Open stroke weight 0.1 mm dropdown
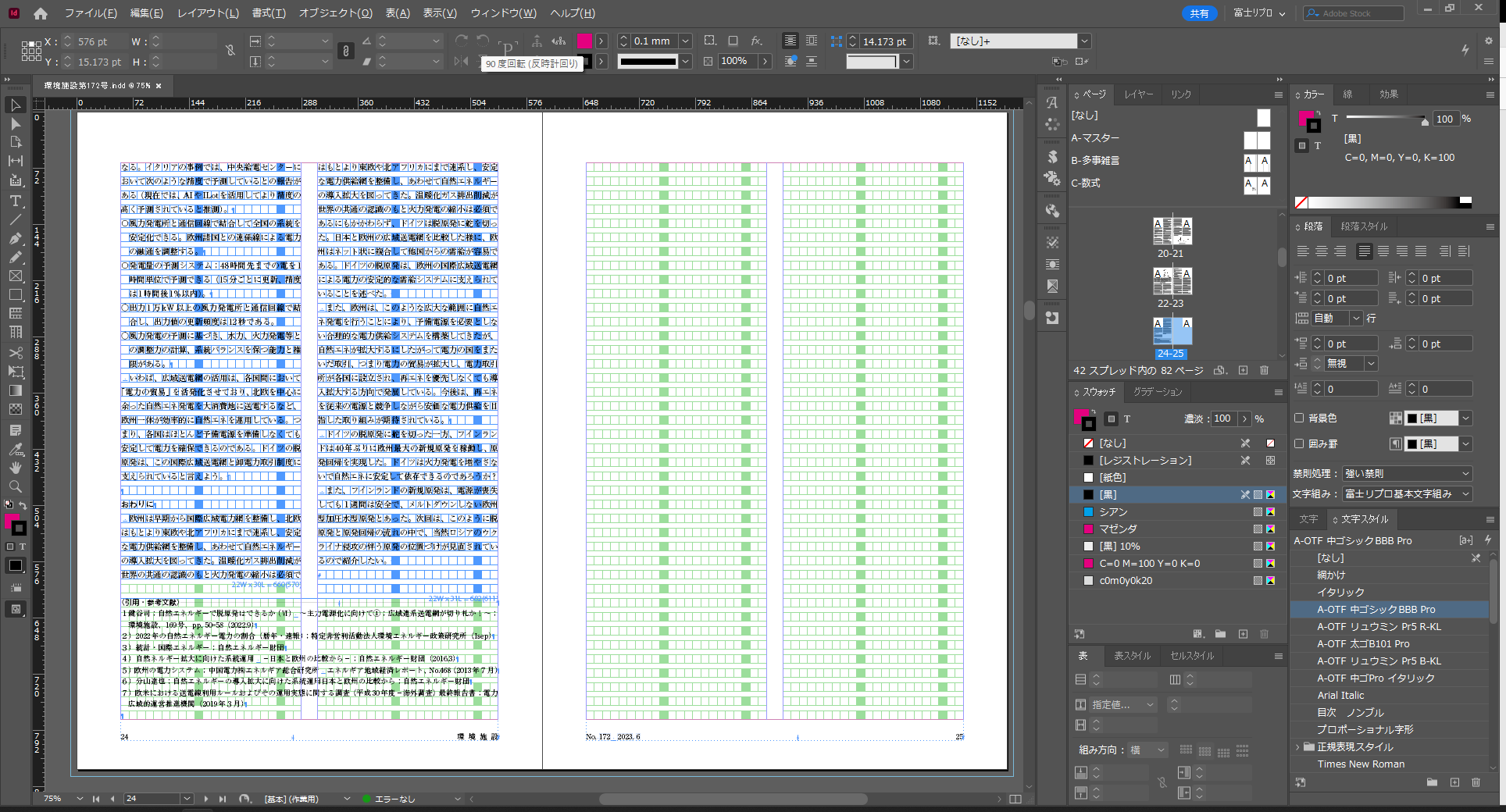1506x812 pixels. pyautogui.click(x=685, y=41)
